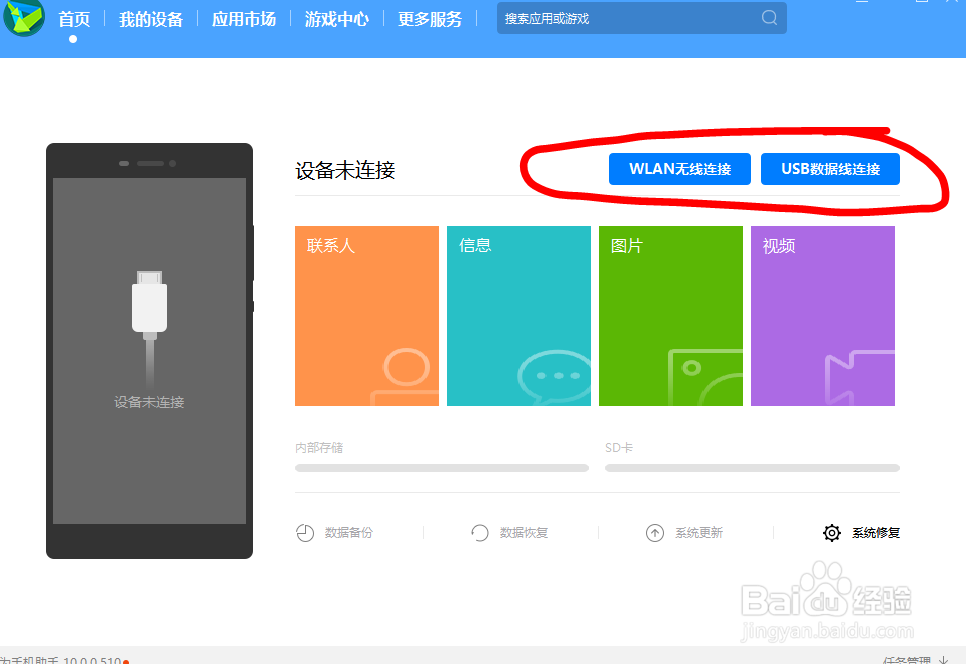
Task: Click the download arrow beside 任务管理
Action: [x=943, y=660]
